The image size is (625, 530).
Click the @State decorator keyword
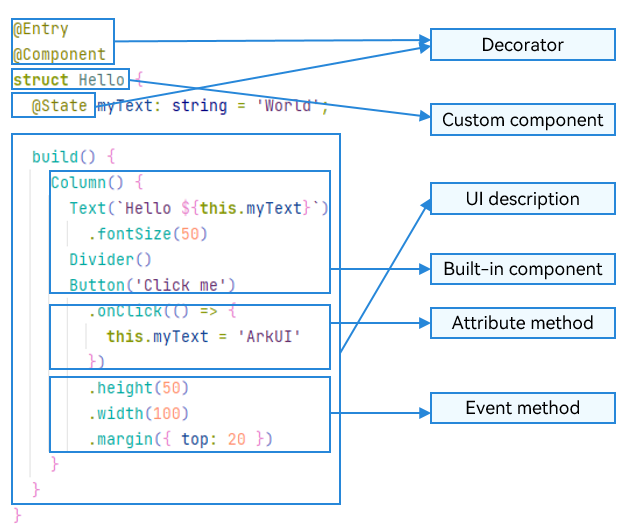pyautogui.click(x=59, y=105)
